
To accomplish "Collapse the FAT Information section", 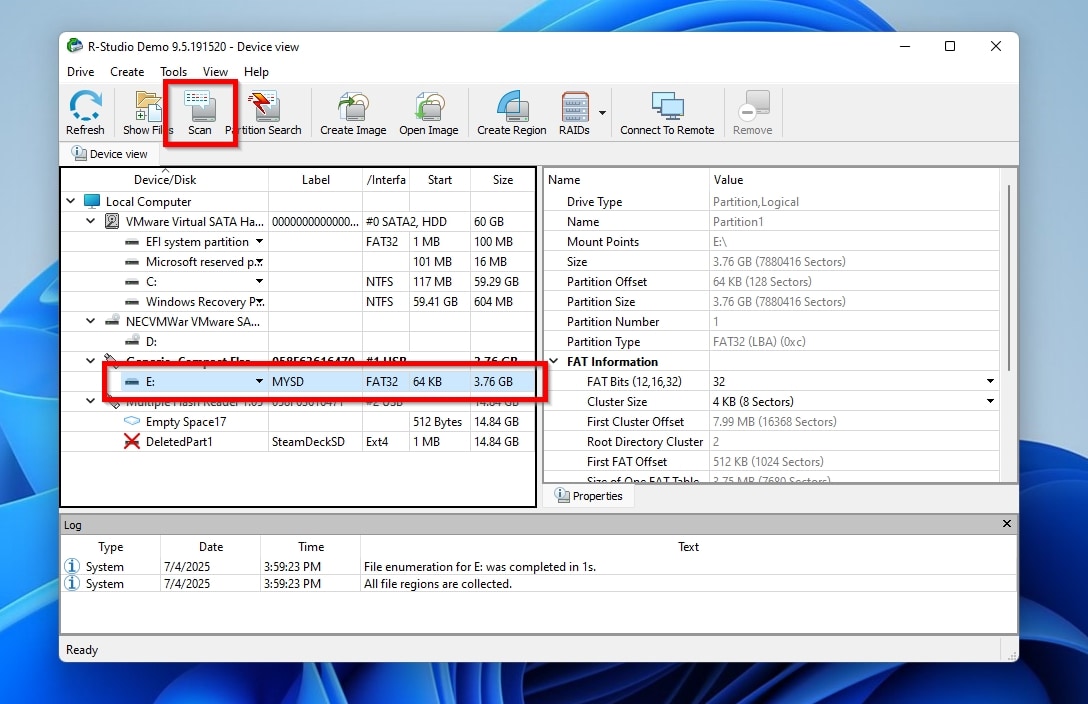I will click(554, 361).
